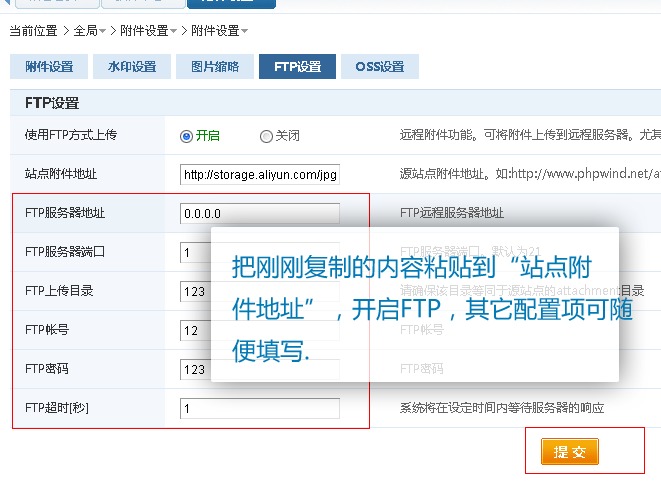Image resolution: width=661 pixels, height=486 pixels.
Task: Open the 图片缩略 tab
Action: tap(215, 67)
